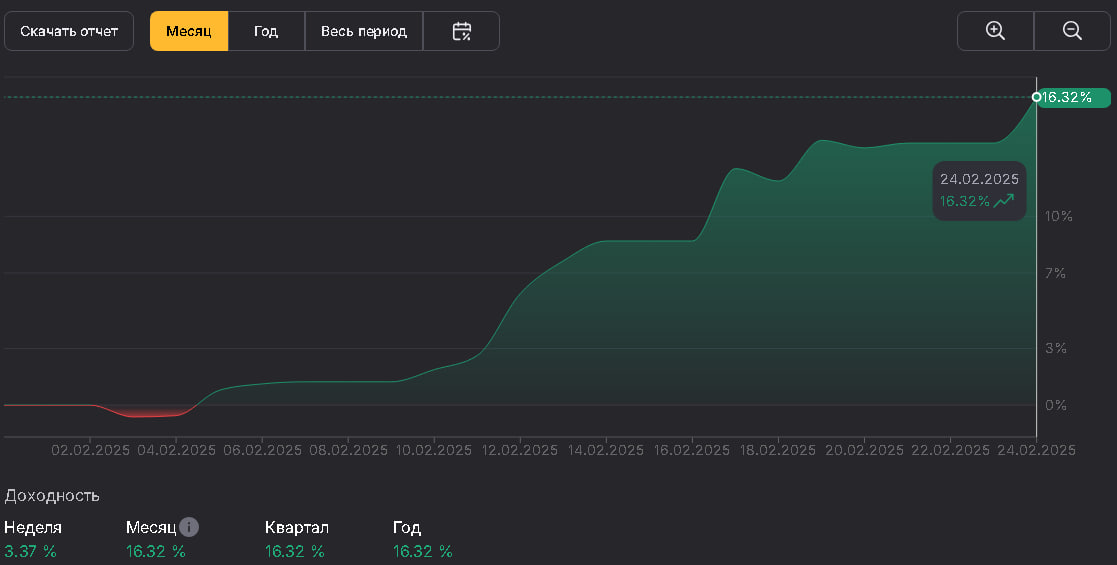
Task: Click the 16.32 % value under "Месяц"
Action: (155, 551)
